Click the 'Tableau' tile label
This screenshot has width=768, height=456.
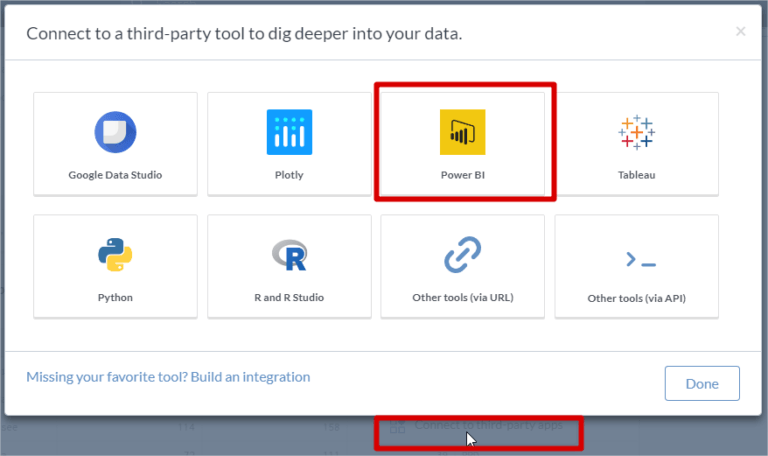636,175
